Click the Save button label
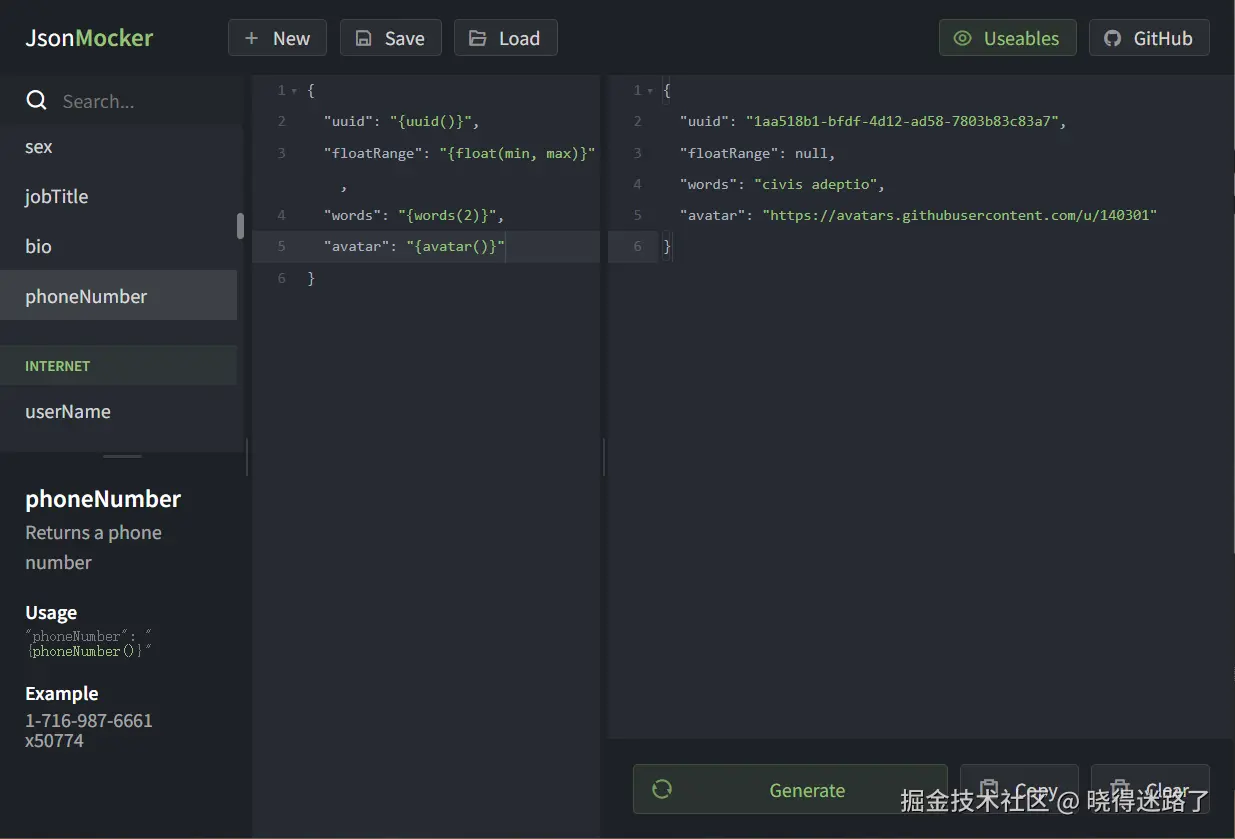Viewport: 1235px width, 839px height. coord(405,38)
